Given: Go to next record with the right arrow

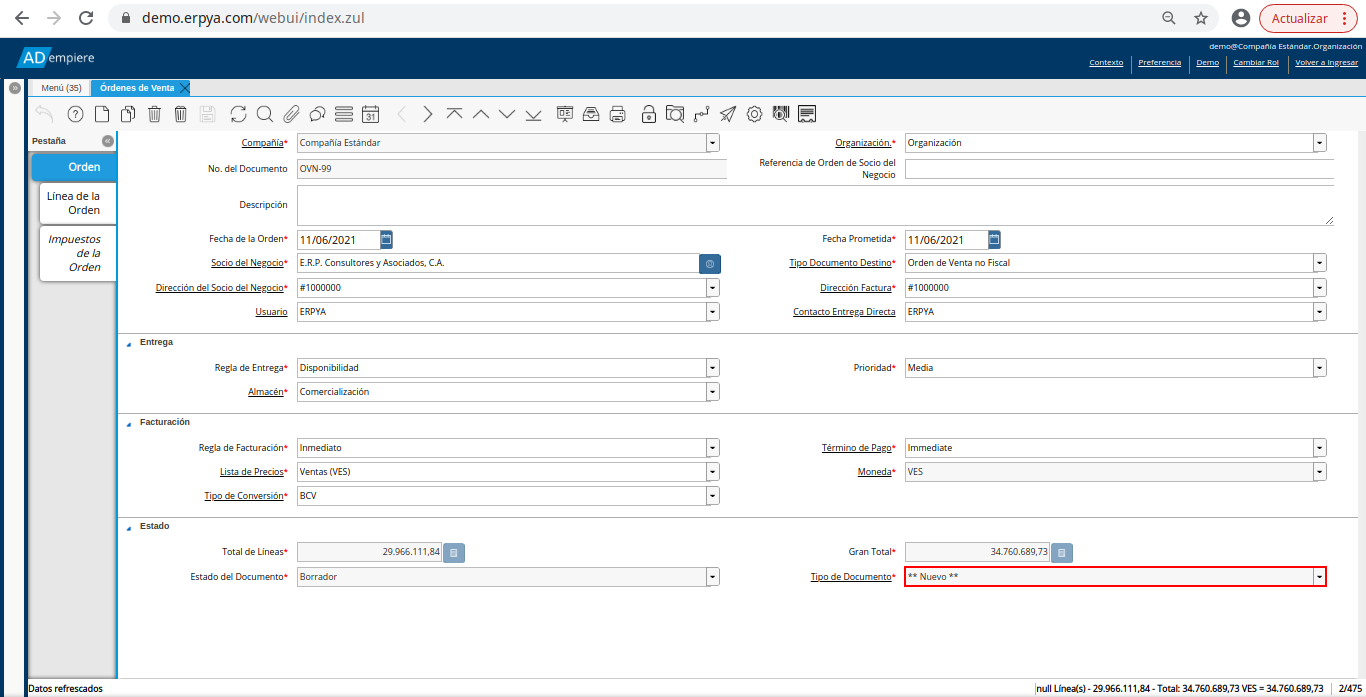Looking at the screenshot, I should (428, 114).
